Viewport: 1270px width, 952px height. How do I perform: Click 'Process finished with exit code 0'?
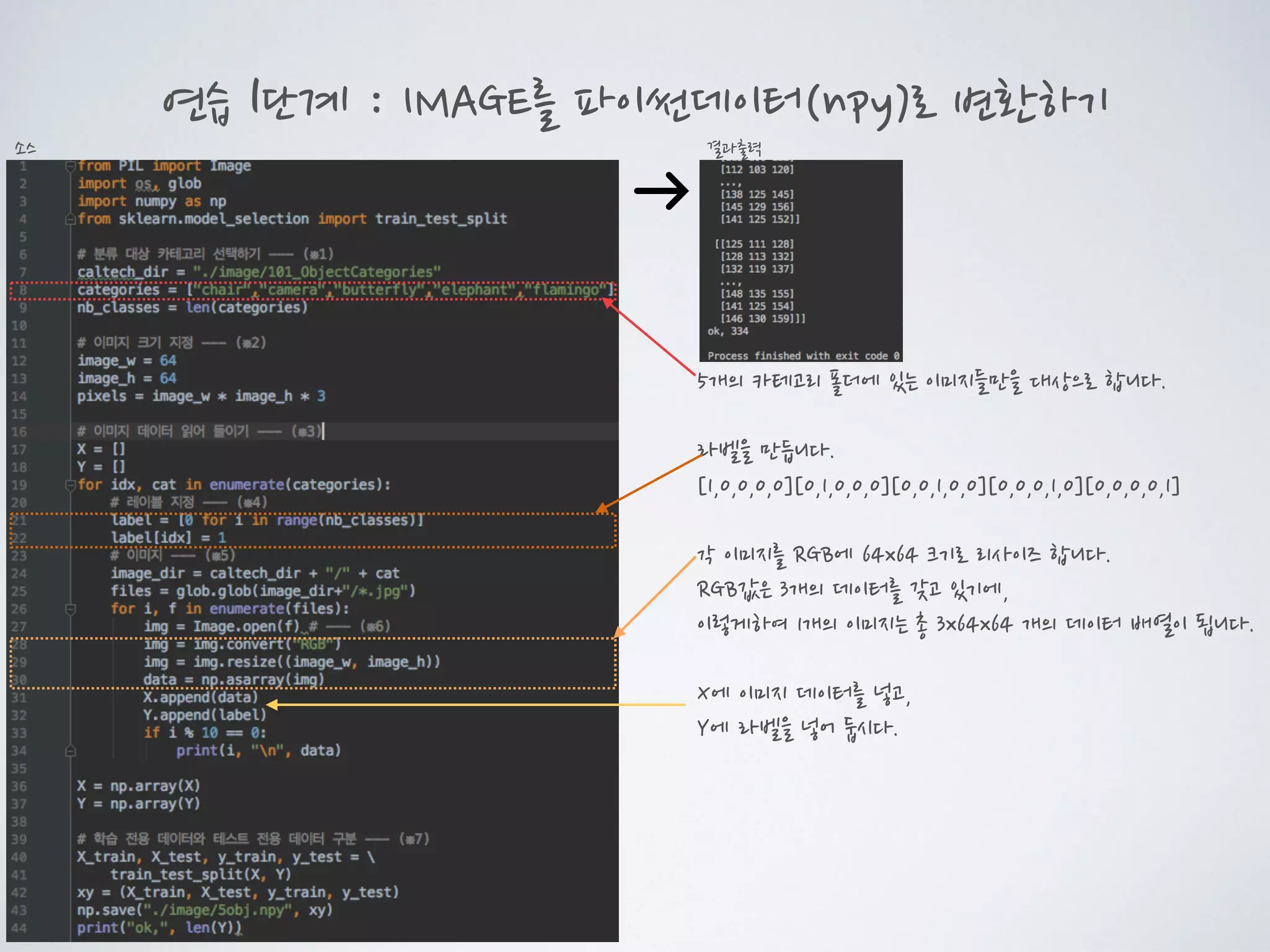pyautogui.click(x=804, y=356)
